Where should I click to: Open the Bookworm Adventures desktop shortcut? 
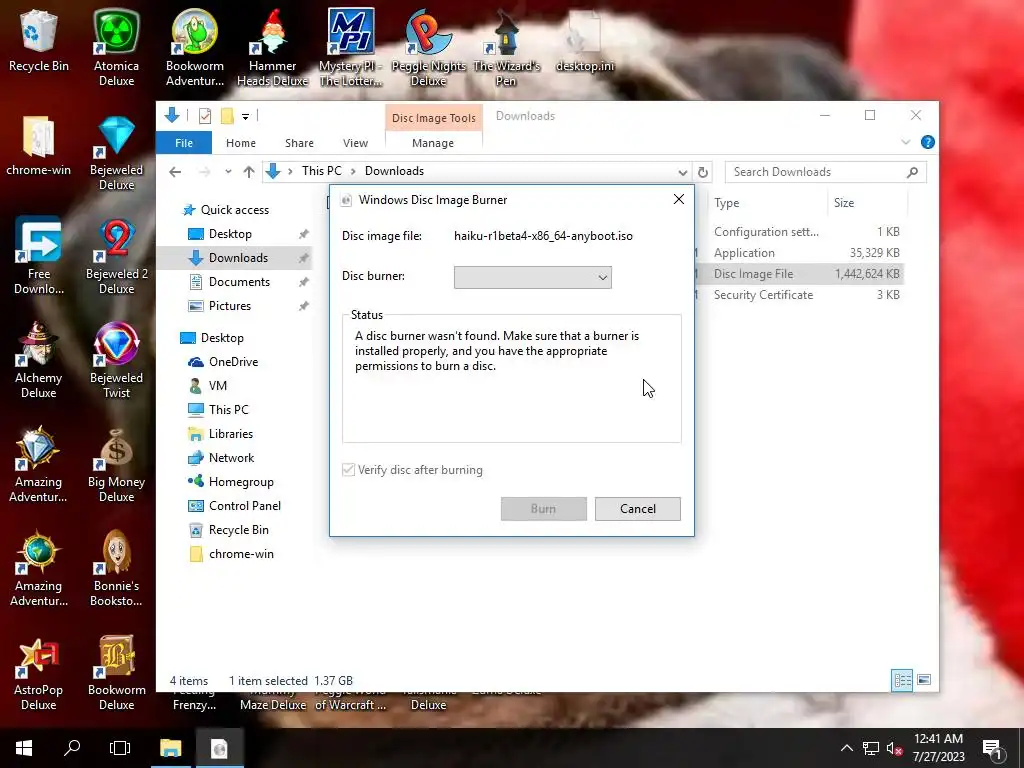click(195, 48)
